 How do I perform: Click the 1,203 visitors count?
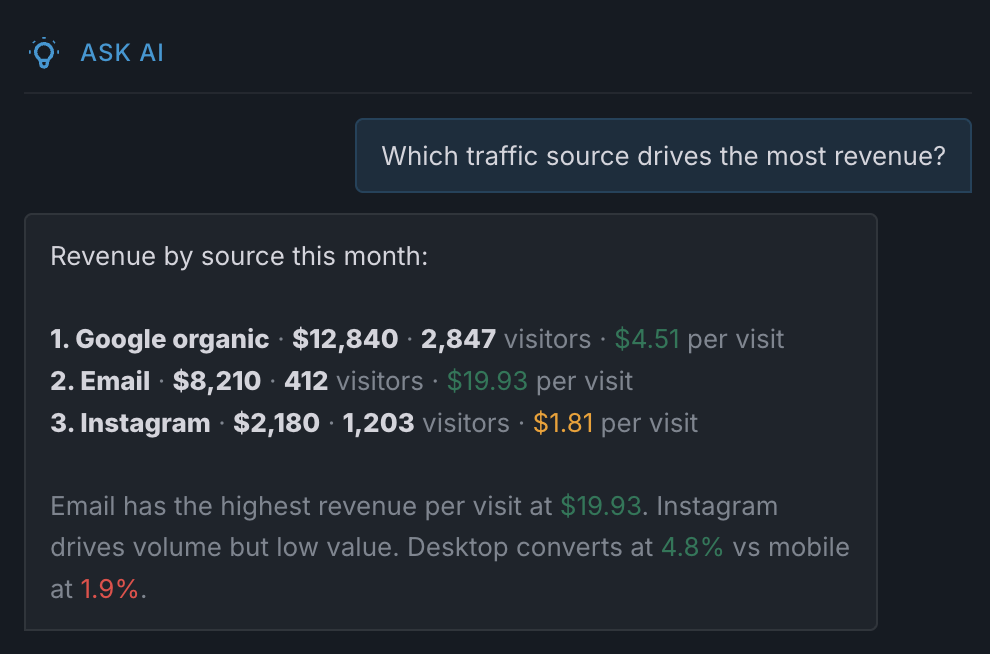point(378,423)
